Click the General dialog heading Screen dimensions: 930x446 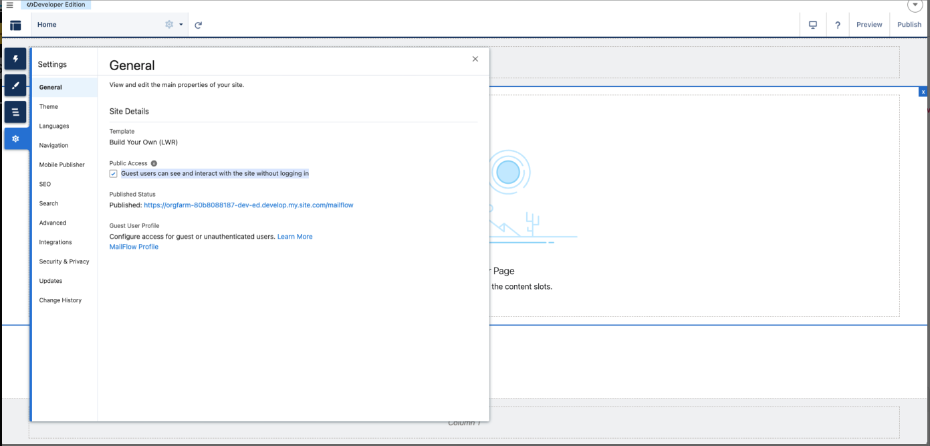[x=132, y=65]
